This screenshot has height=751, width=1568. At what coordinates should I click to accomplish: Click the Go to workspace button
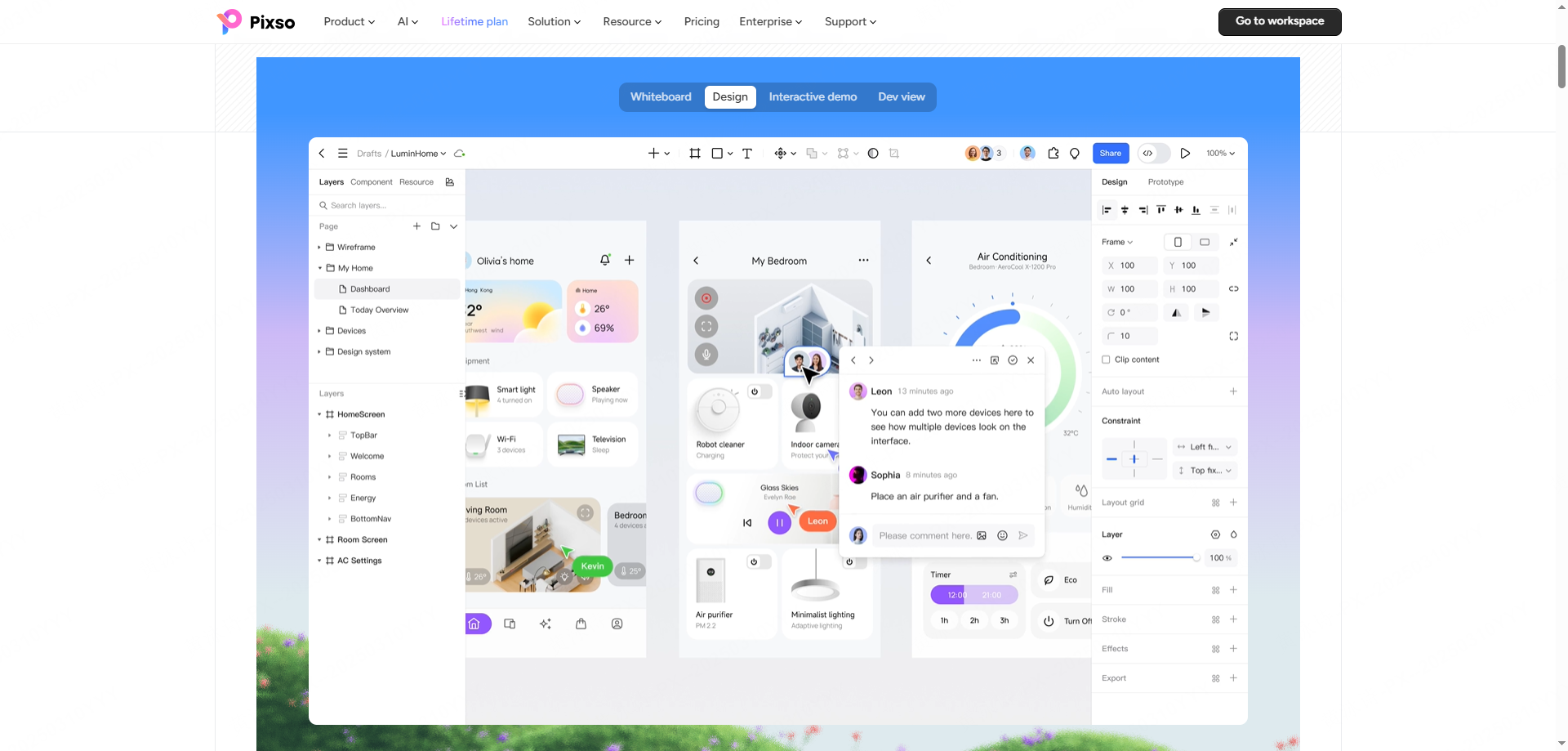1280,22
